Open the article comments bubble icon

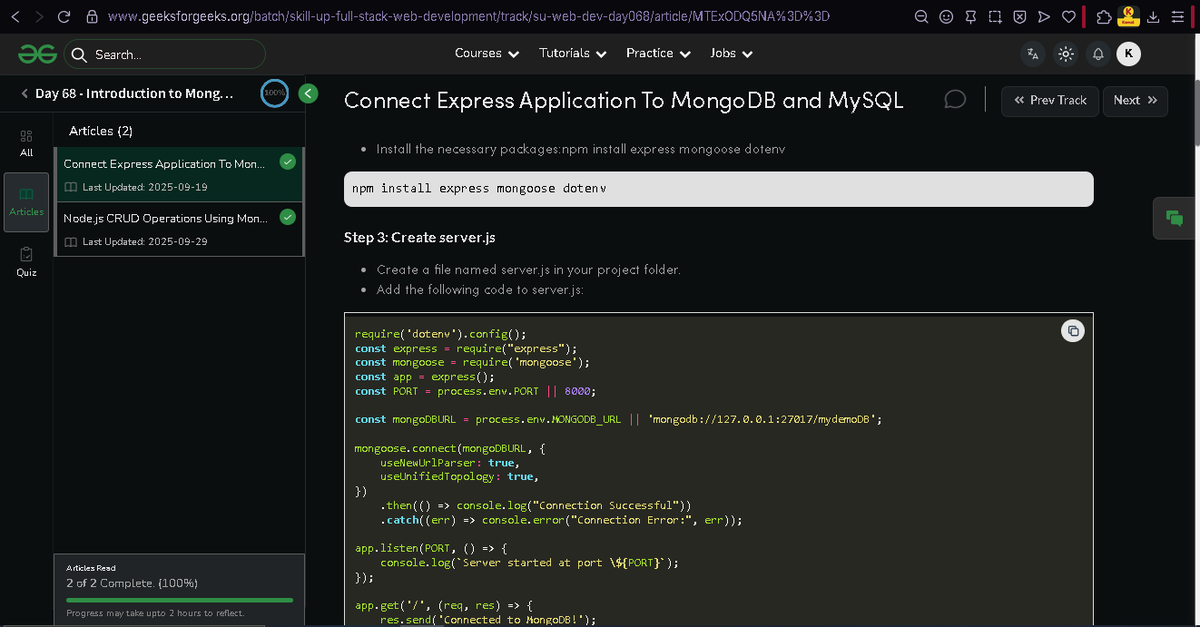coord(955,100)
